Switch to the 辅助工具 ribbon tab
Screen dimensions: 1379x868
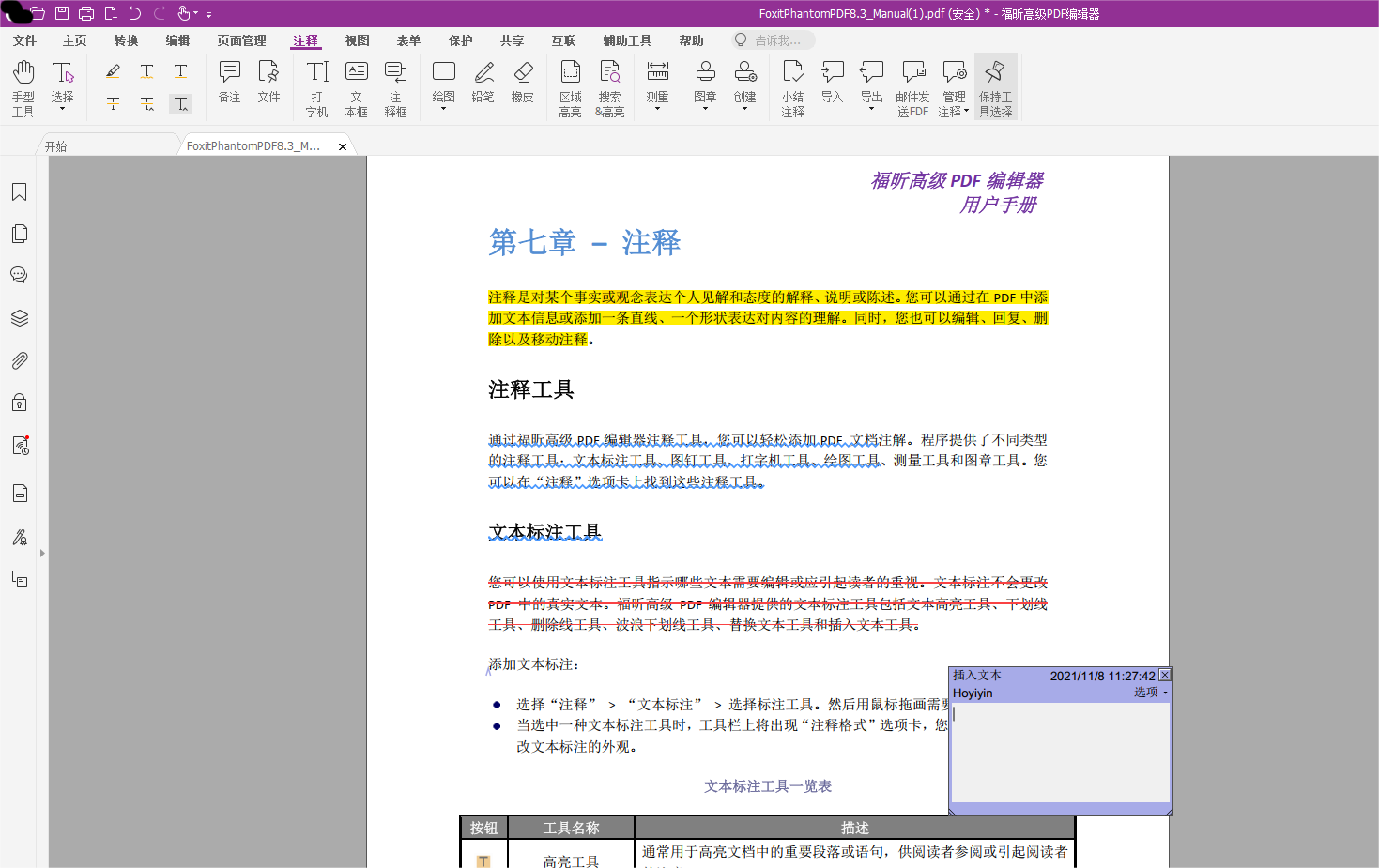628,40
